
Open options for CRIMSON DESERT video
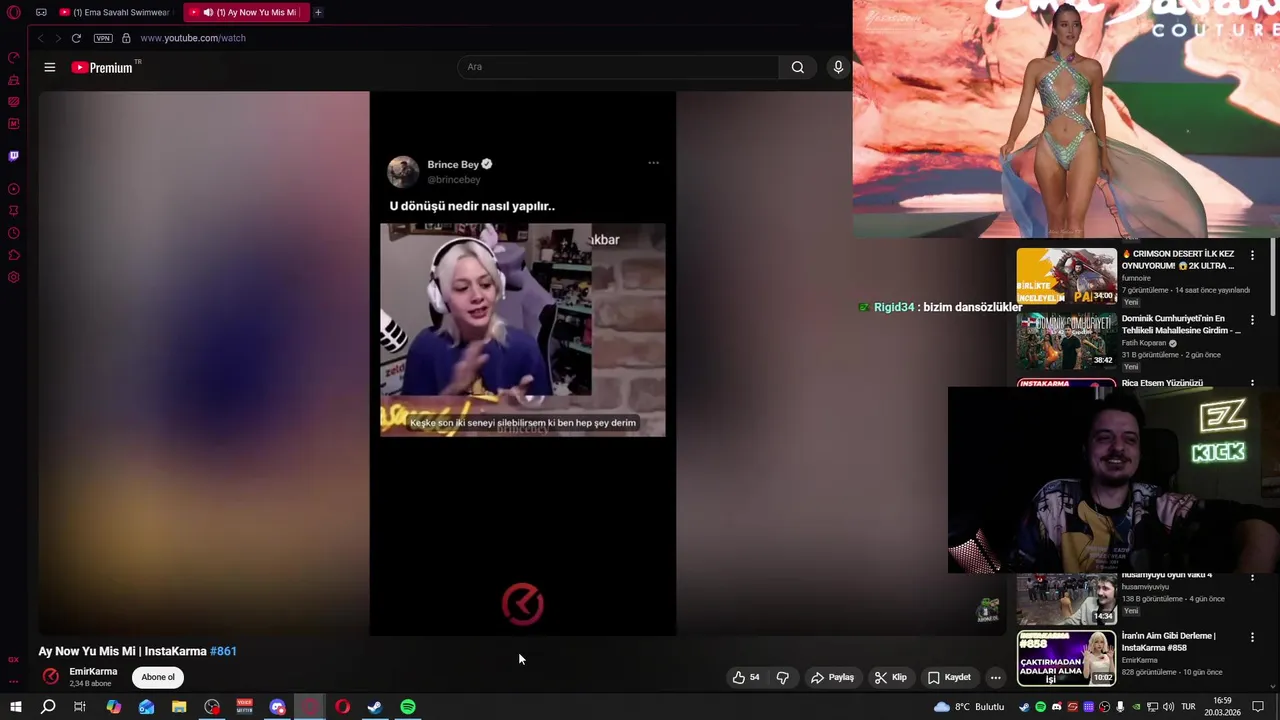click(1252, 256)
